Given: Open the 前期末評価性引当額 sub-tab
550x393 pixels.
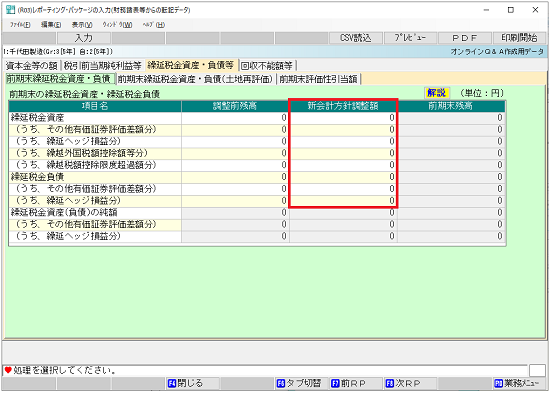Looking at the screenshot, I should 318,79.
